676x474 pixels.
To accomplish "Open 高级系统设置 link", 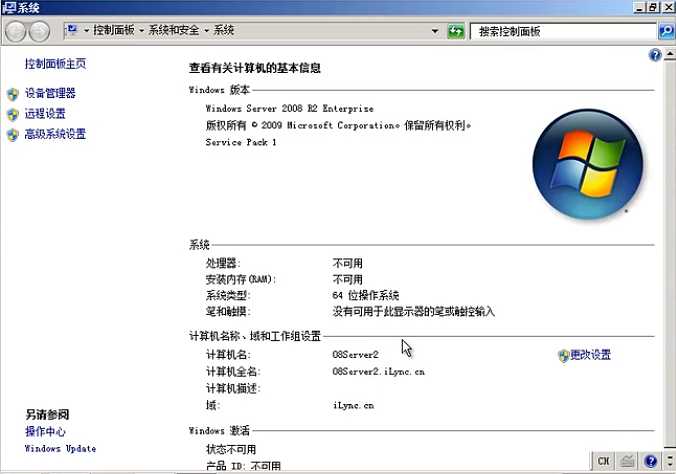I will 55,134.
